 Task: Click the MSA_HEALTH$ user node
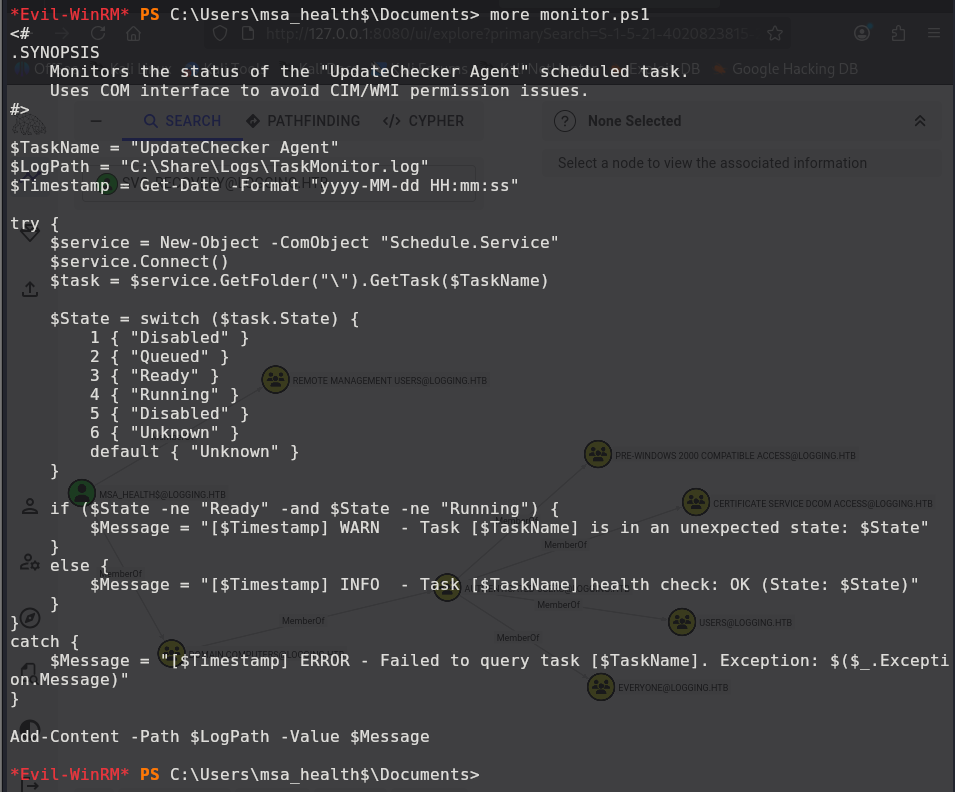coord(81,492)
